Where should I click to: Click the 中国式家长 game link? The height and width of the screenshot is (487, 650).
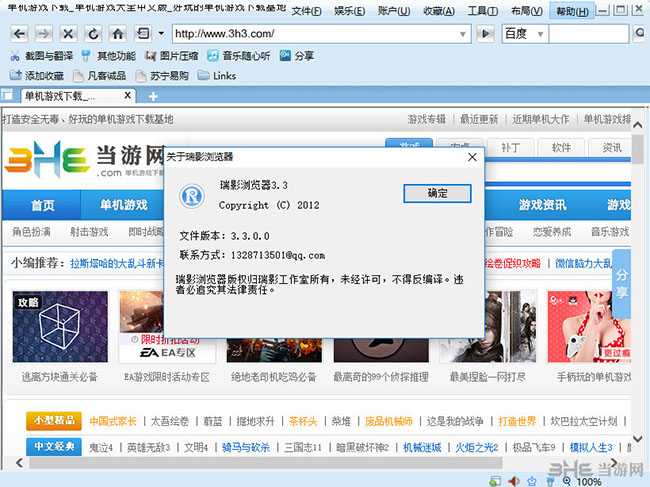click(113, 422)
